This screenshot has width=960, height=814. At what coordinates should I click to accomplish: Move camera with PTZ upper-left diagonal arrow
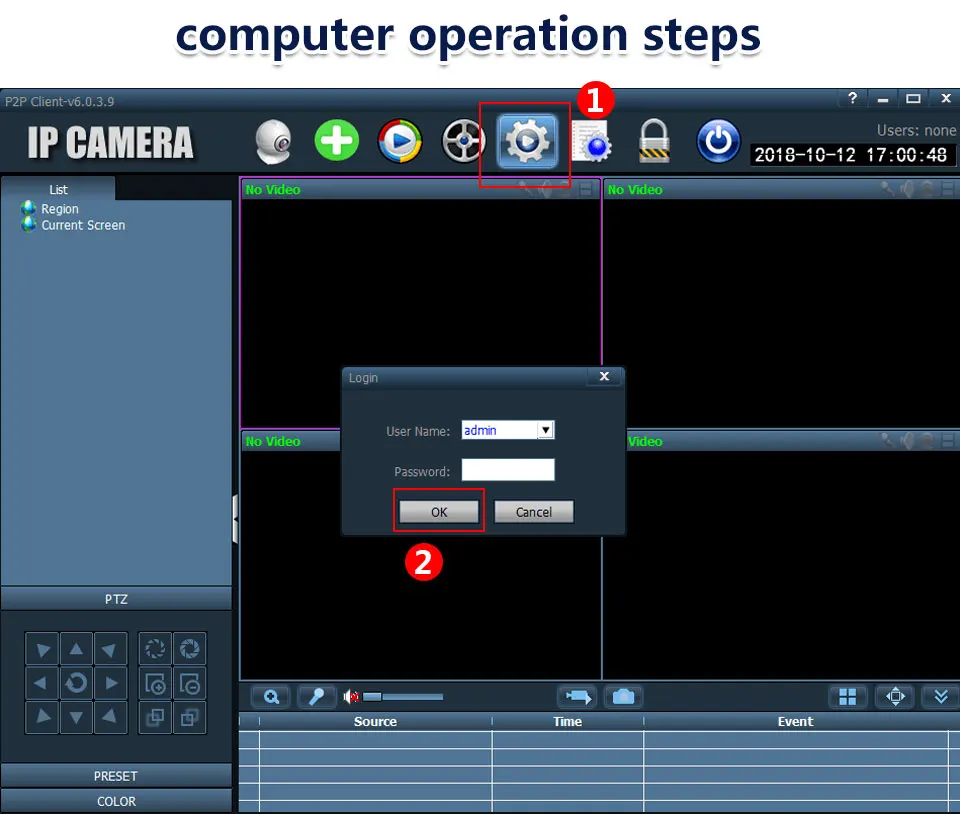tap(42, 649)
